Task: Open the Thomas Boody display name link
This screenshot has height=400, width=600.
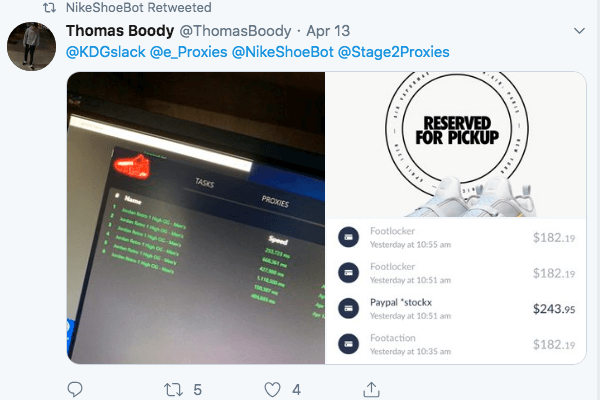Action: coord(120,31)
